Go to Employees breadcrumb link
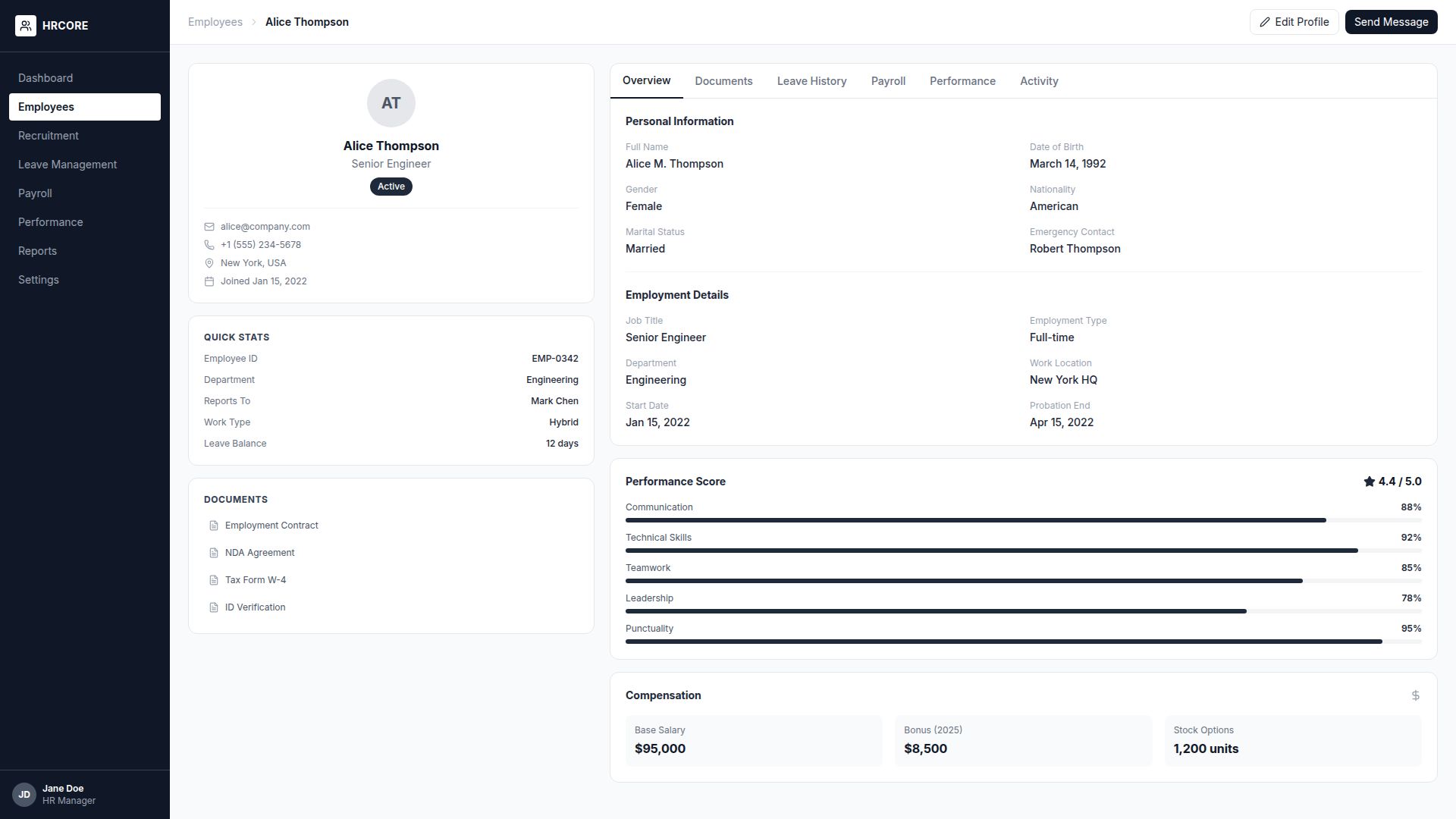Viewport: 1456px width, 819px height. (215, 22)
